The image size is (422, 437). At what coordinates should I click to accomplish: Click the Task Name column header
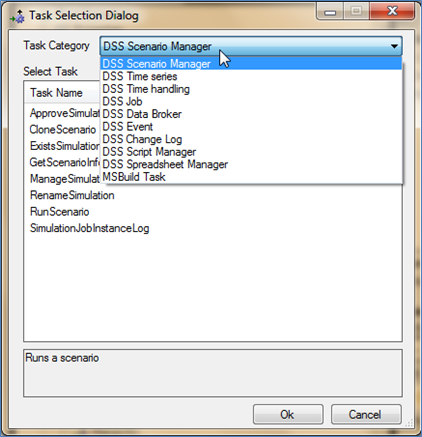coord(56,93)
